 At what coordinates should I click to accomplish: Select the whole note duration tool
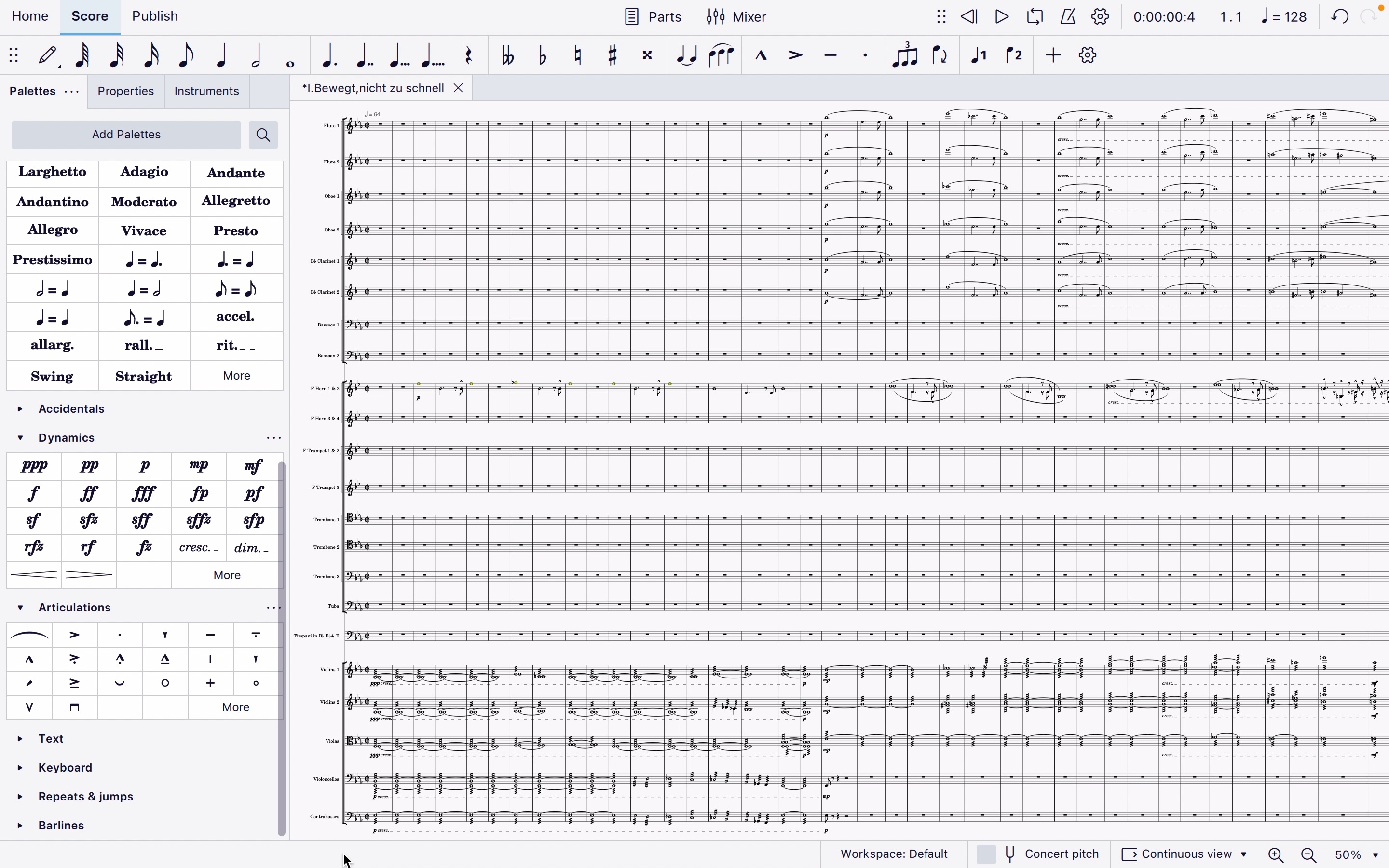click(x=291, y=58)
